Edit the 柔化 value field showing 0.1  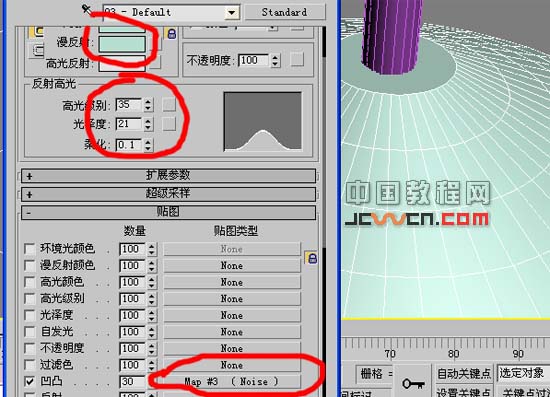pyautogui.click(x=129, y=144)
